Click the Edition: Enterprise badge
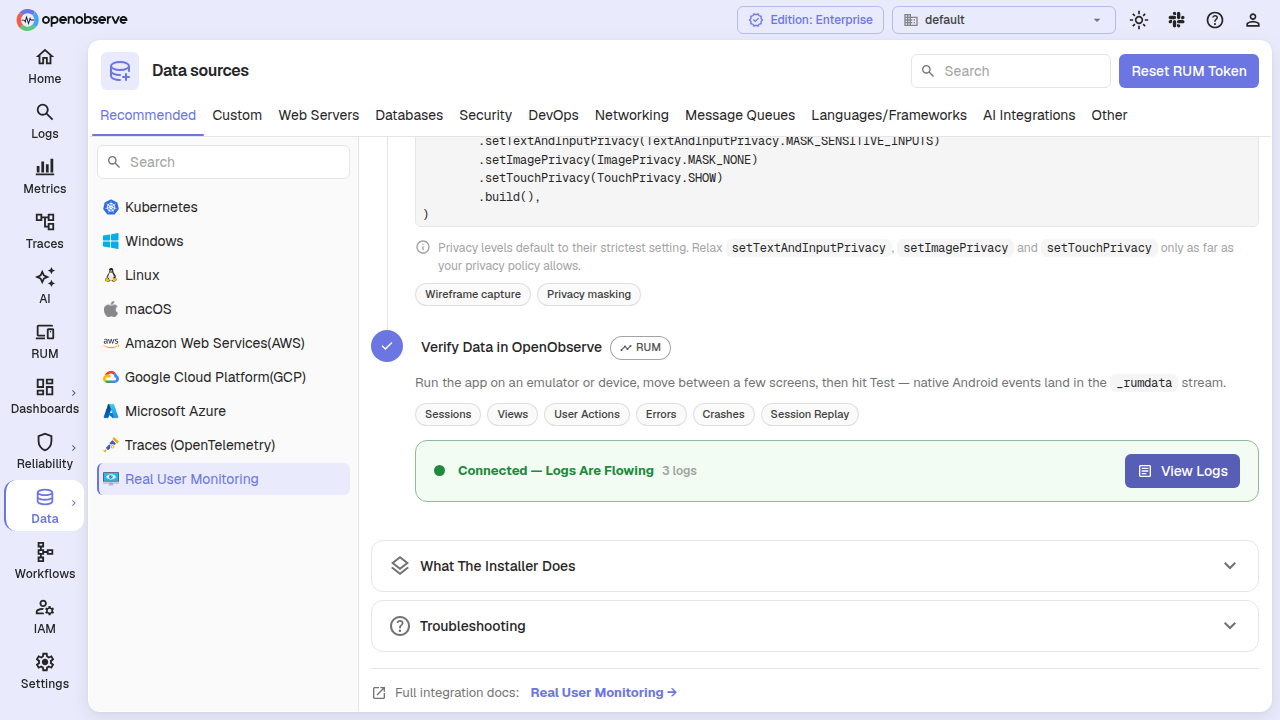Screen dimensions: 1280x720 pos(811,20)
